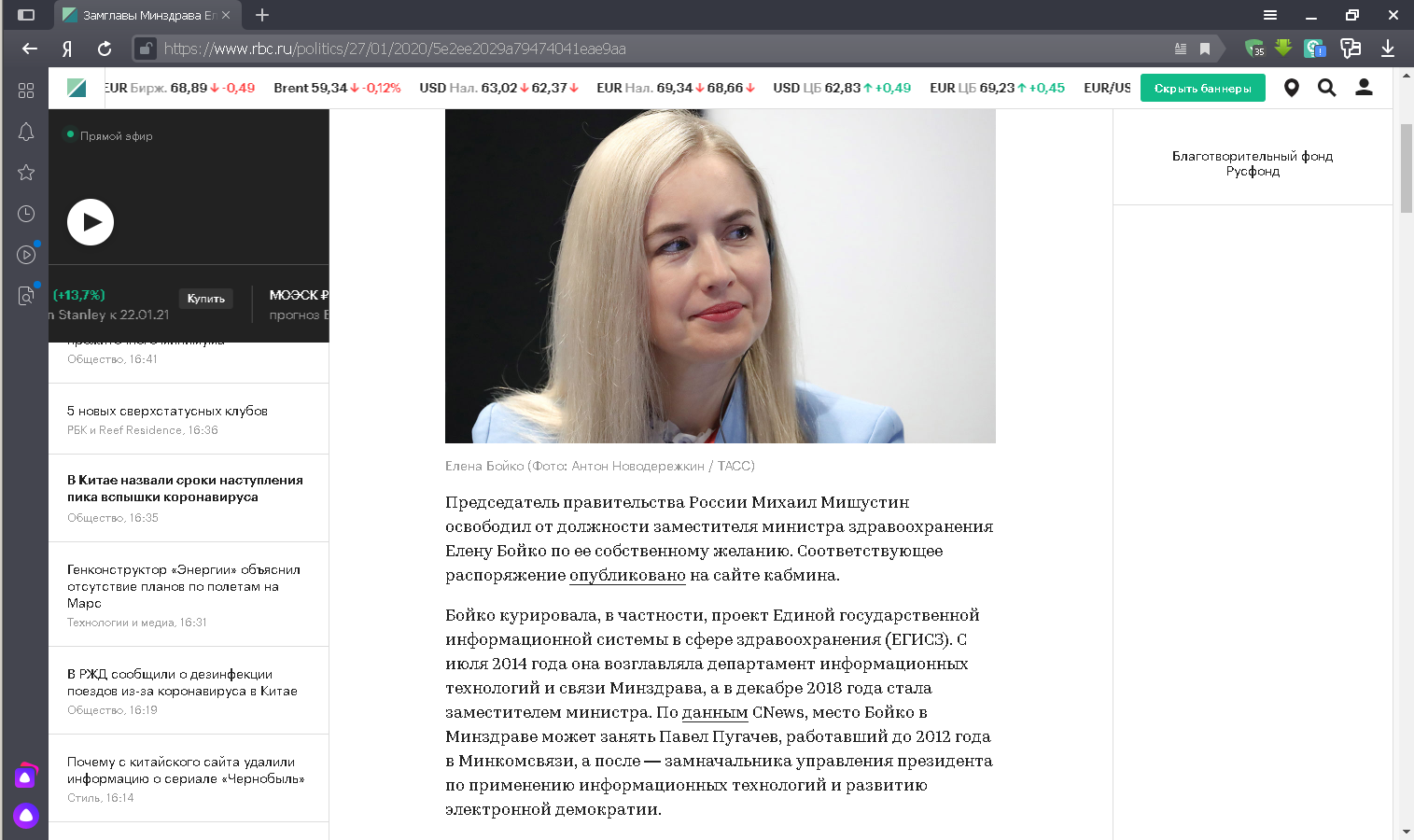This screenshot has width=1414, height=840.
Task: Open the history clock in the sidebar
Action: point(26,214)
